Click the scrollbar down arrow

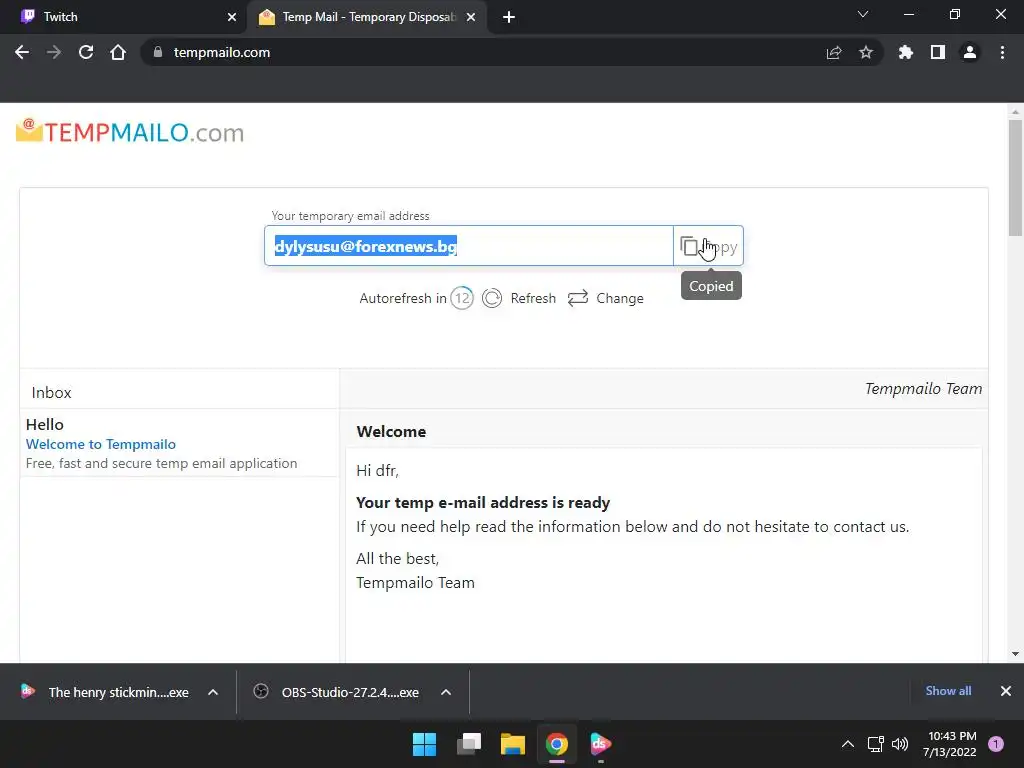[1015, 654]
